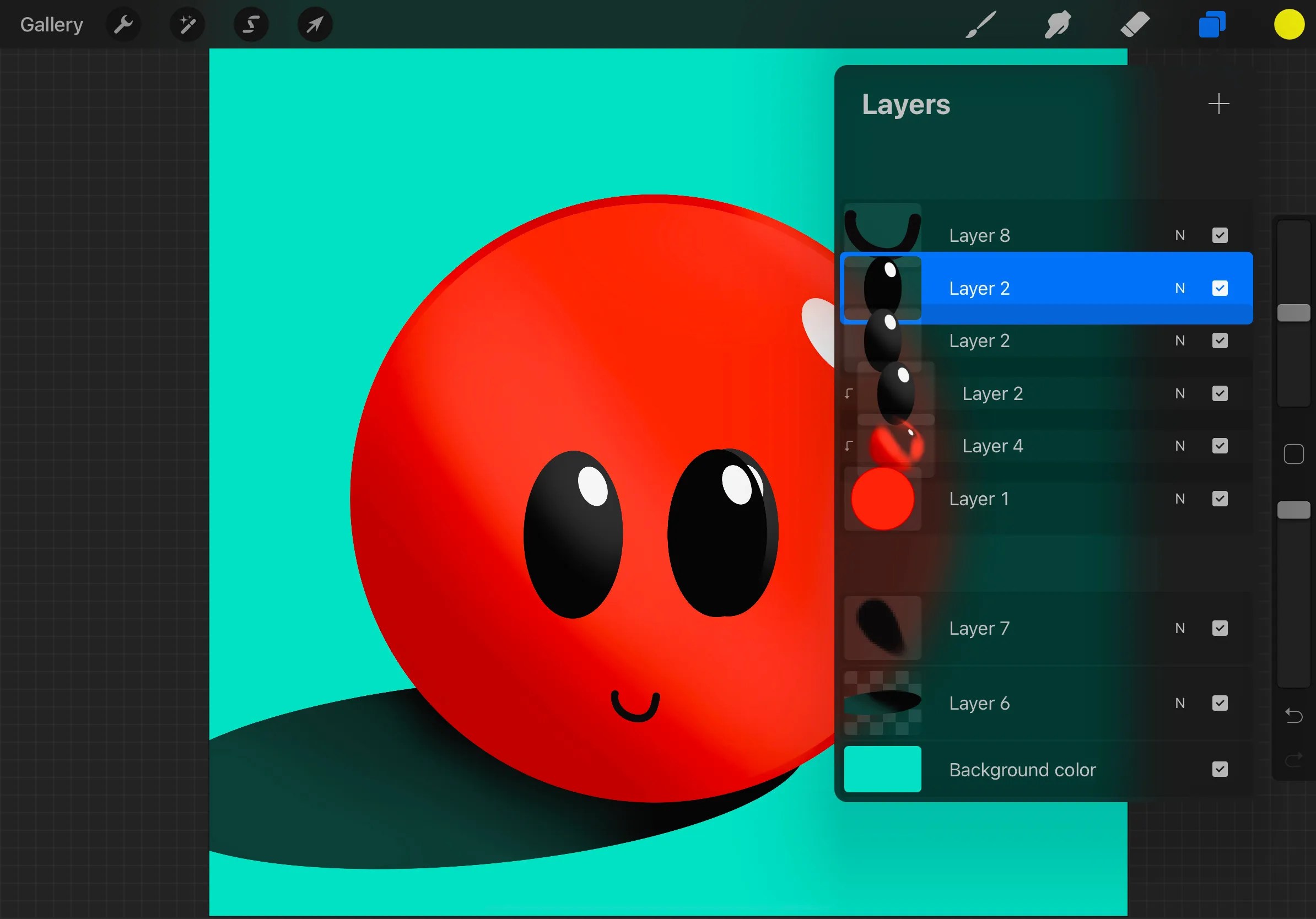The height and width of the screenshot is (919, 1316).
Task: Open the Adjustments magic wand menu
Action: pyautogui.click(x=186, y=24)
